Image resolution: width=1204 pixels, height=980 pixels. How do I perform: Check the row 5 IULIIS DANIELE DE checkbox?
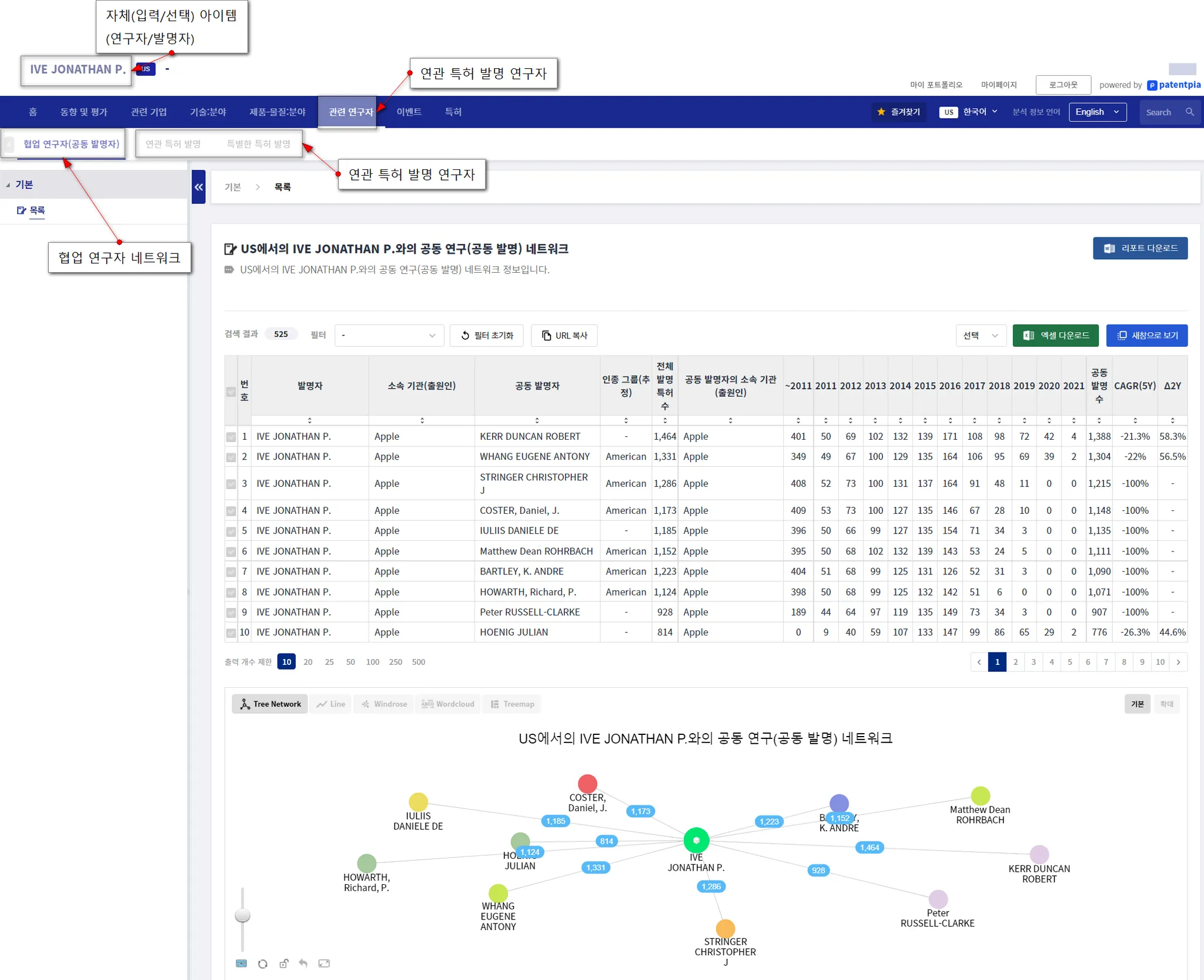tap(231, 531)
